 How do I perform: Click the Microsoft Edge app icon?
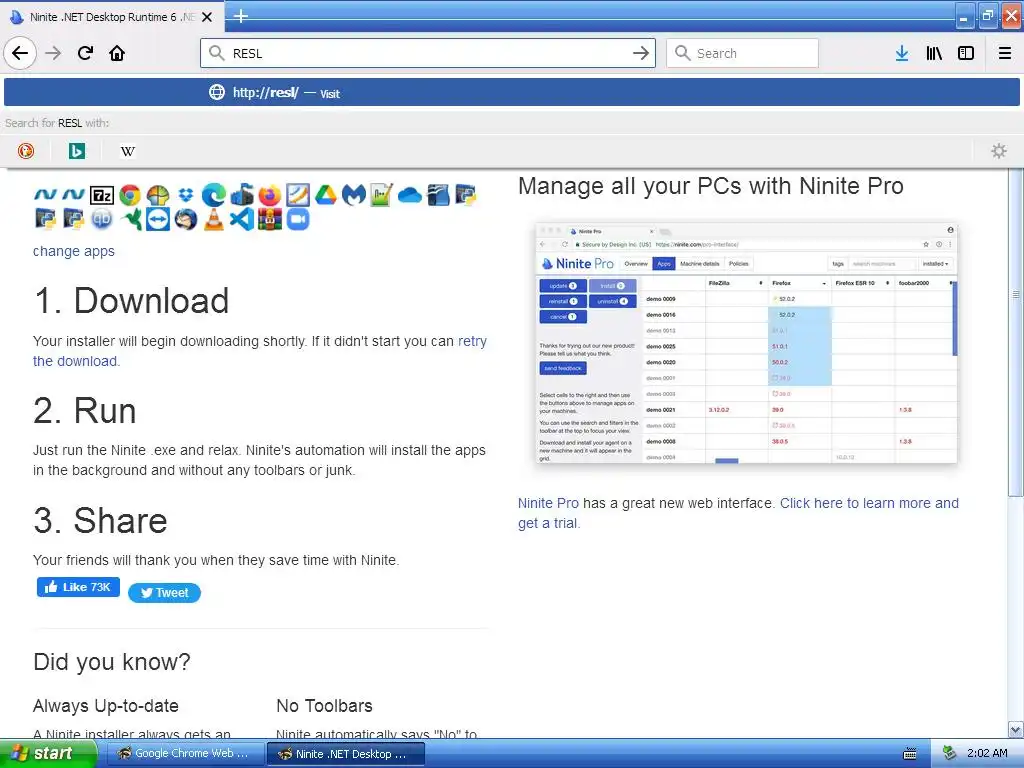click(x=214, y=195)
